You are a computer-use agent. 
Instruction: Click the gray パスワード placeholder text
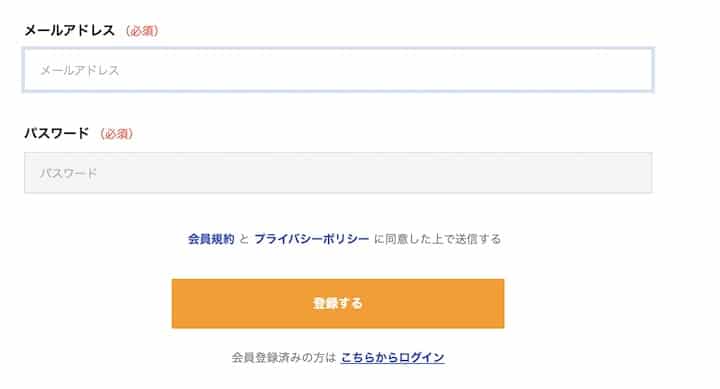click(x=68, y=173)
